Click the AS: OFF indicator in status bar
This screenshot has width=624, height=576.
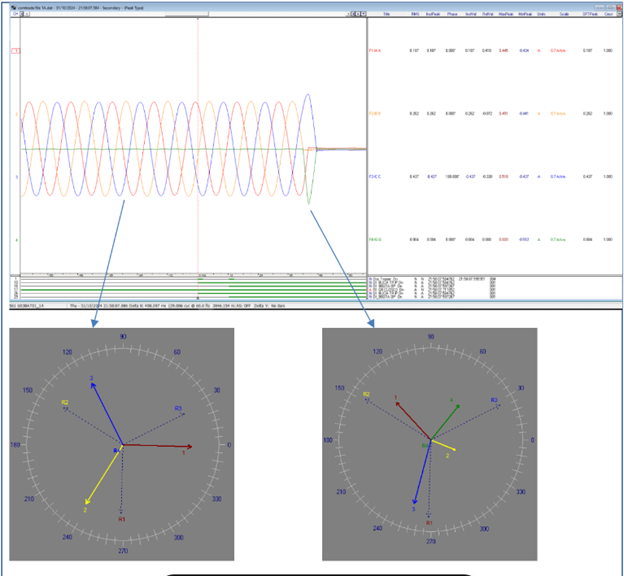[x=243, y=306]
